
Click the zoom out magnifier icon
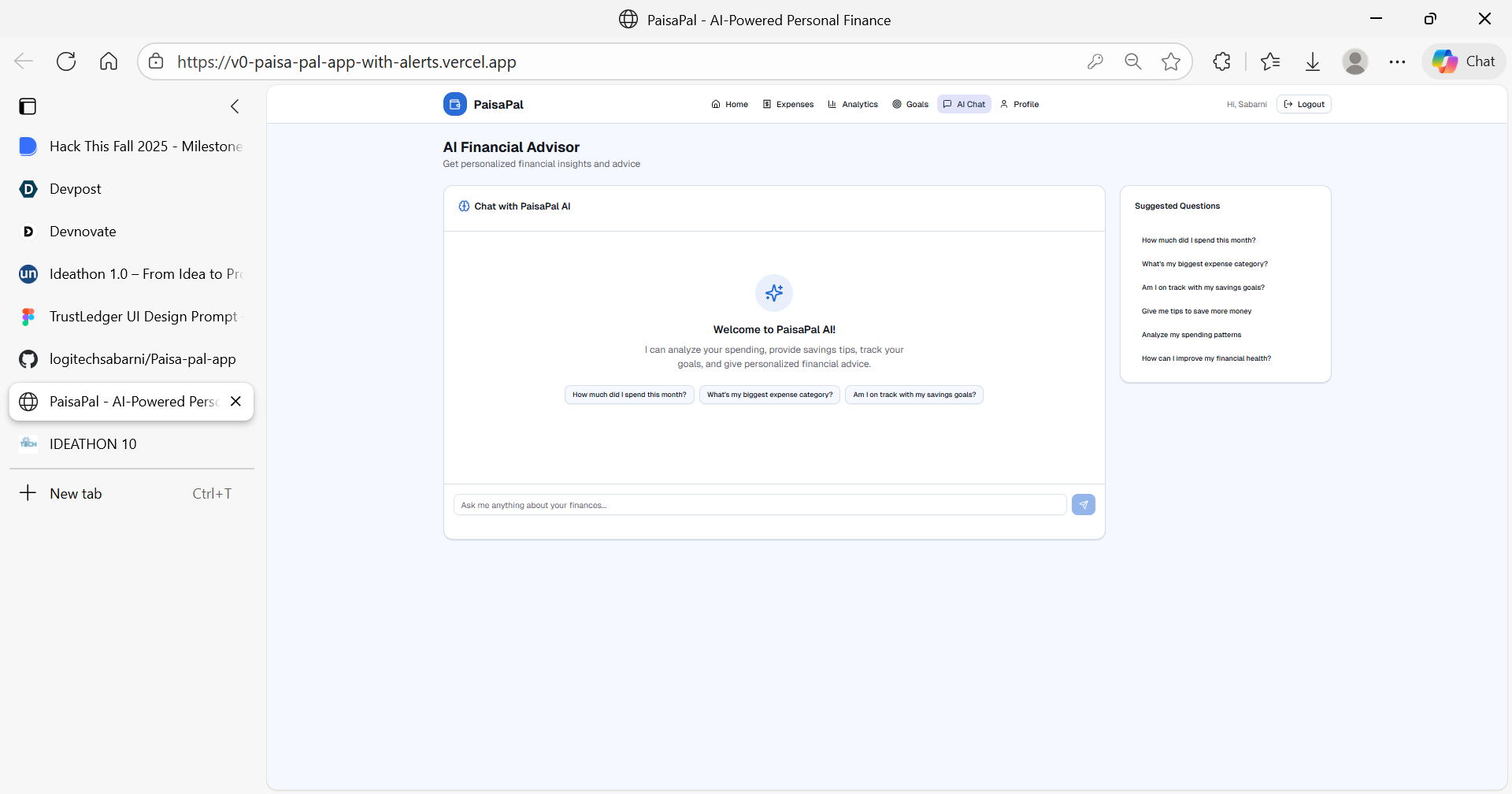[1133, 61]
